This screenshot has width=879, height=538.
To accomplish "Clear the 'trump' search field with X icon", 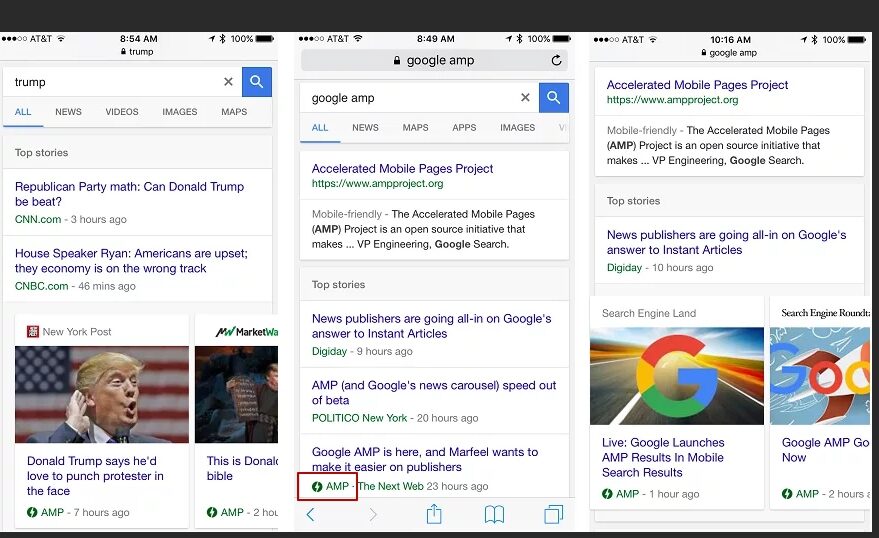I will [228, 82].
